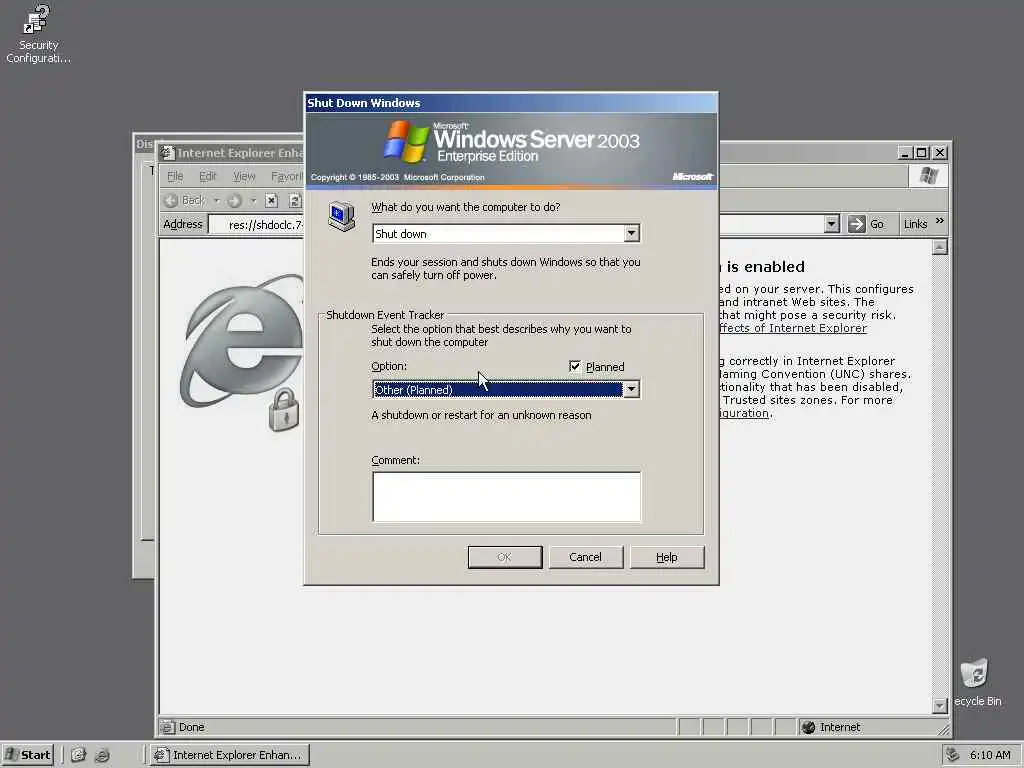Open the Security Configuration desktop shortcut
The image size is (1024, 768).
[37, 34]
